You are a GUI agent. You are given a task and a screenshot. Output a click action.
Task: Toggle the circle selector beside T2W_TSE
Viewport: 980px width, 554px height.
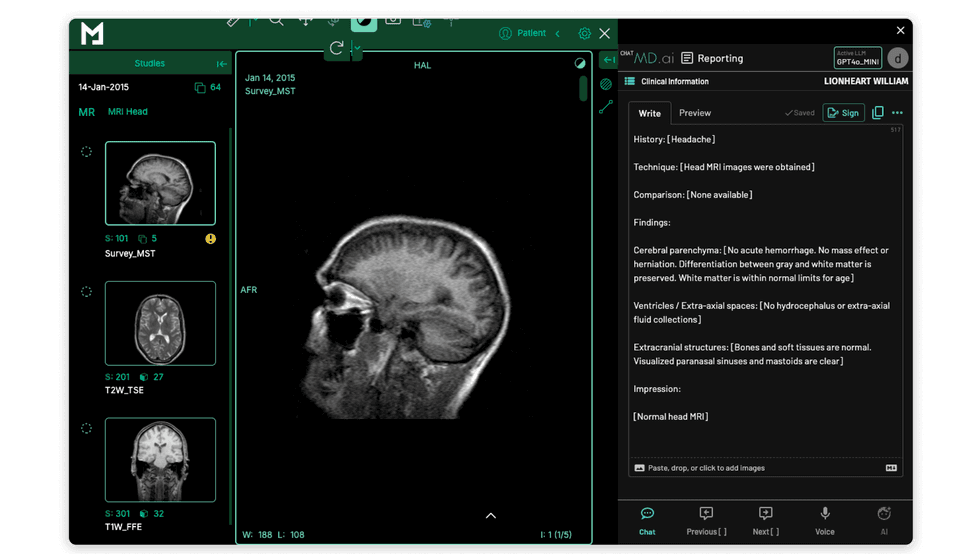point(86,291)
